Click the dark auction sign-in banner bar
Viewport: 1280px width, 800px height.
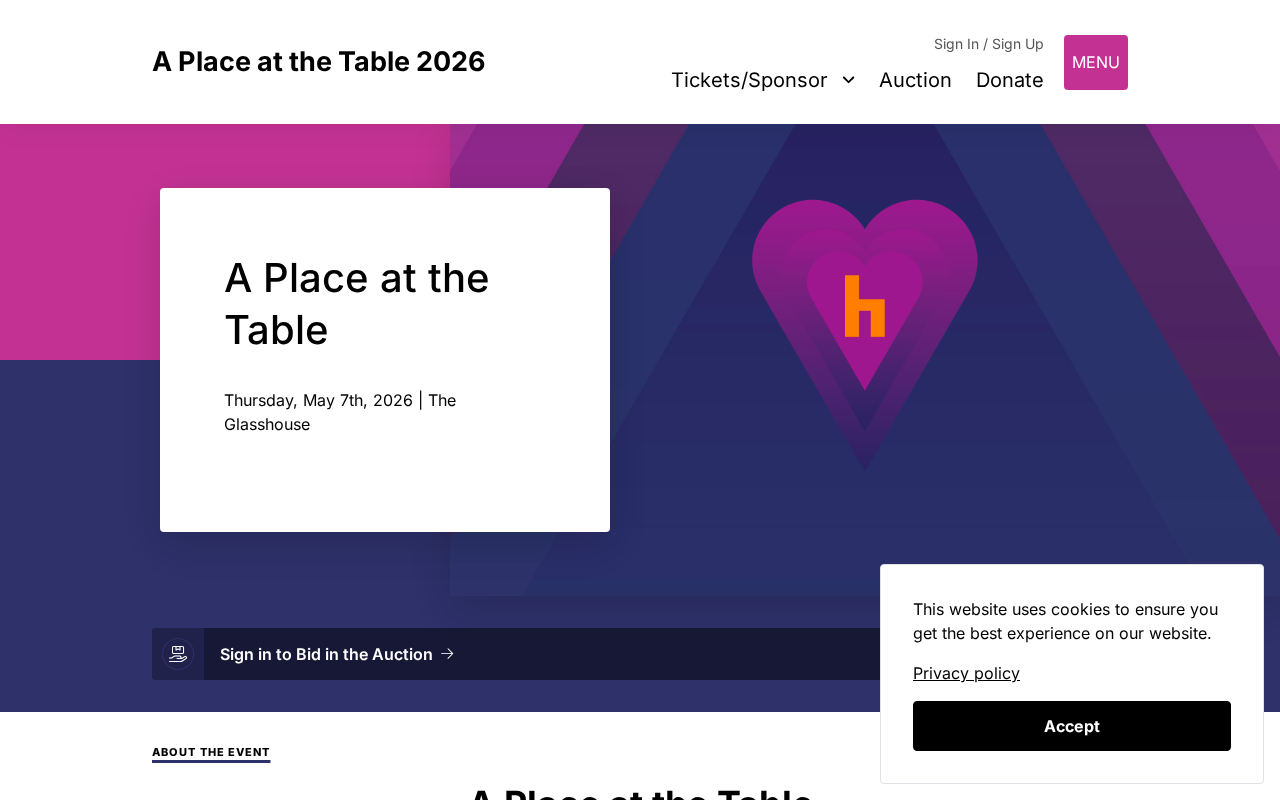(x=516, y=654)
